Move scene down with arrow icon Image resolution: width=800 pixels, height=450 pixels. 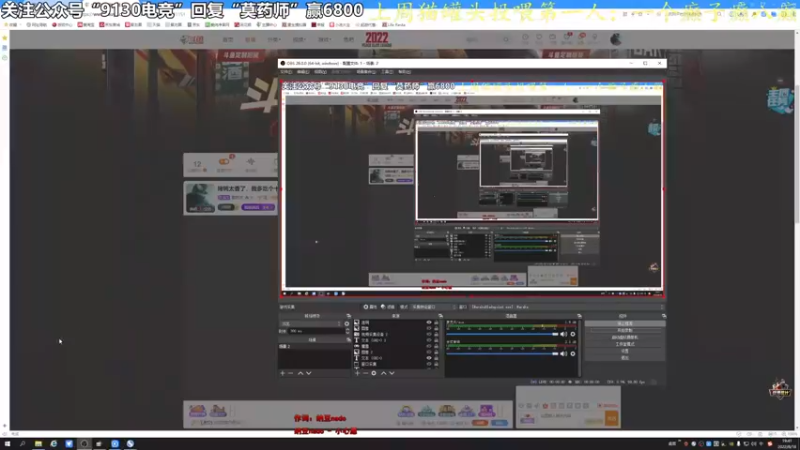[309, 373]
